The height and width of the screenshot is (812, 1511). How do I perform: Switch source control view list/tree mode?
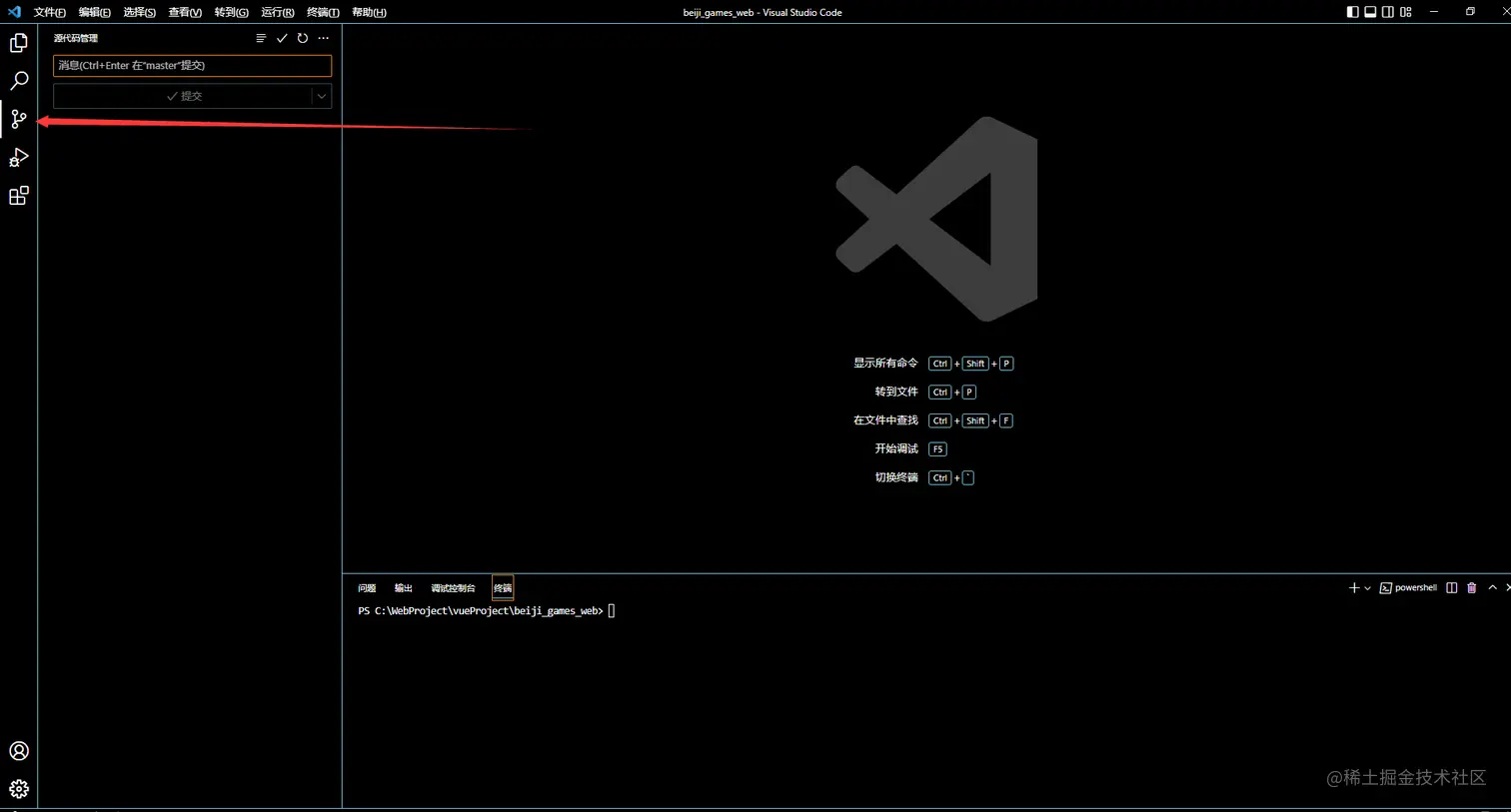(261, 38)
